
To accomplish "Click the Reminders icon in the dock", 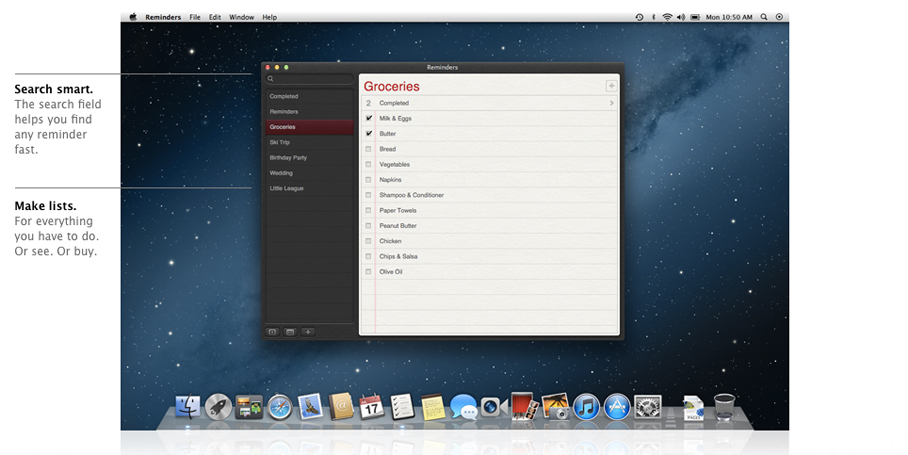I will pyautogui.click(x=402, y=406).
